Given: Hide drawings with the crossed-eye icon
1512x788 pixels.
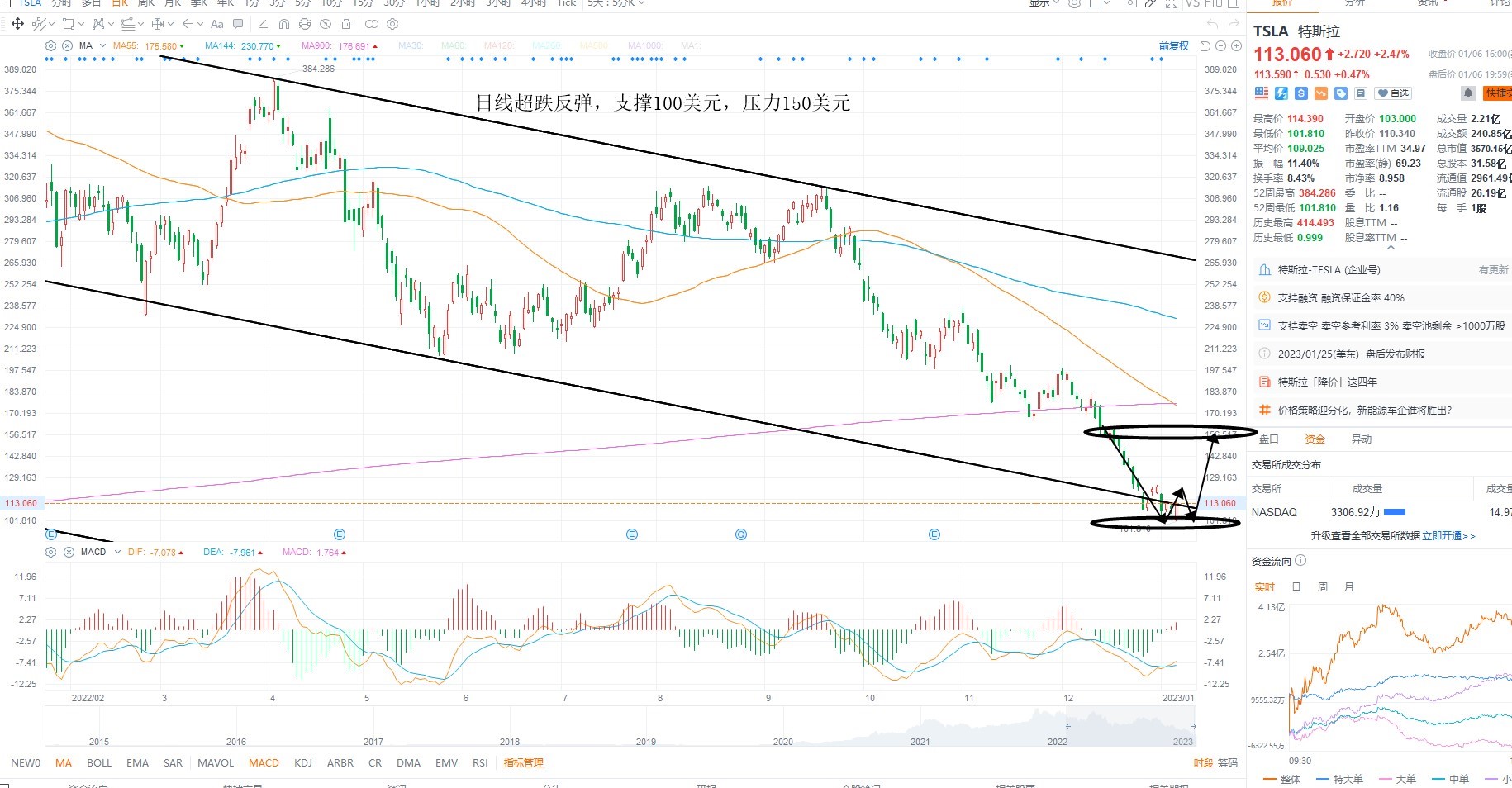Looking at the screenshot, I should click(x=326, y=24).
